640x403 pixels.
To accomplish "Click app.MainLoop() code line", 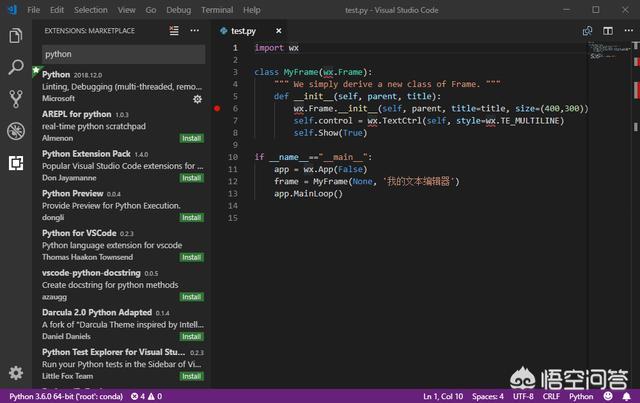I will 308,193.
